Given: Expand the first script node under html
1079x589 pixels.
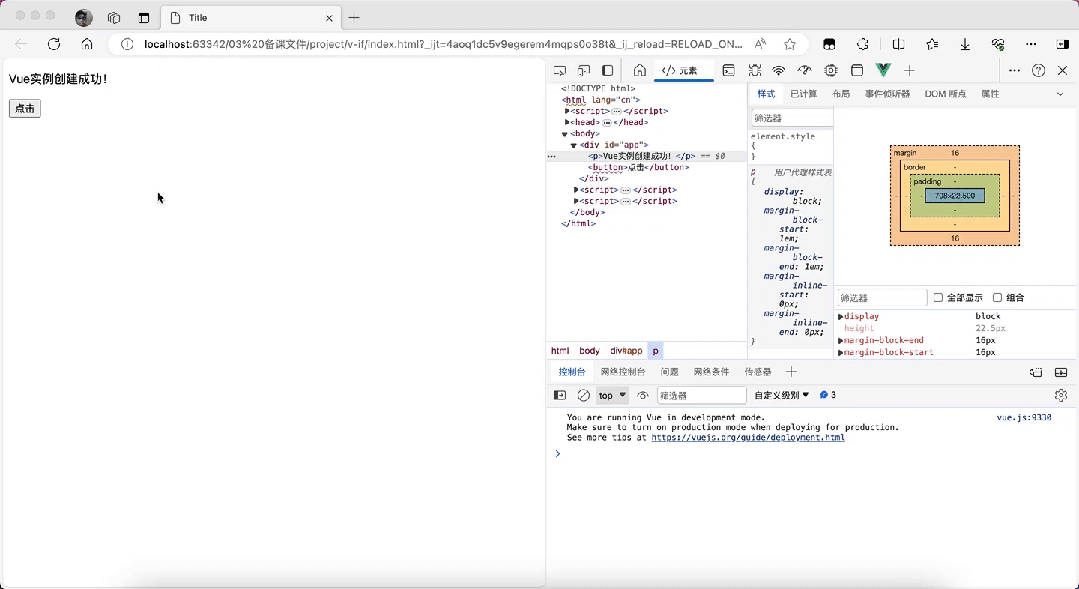Looking at the screenshot, I should tap(567, 111).
